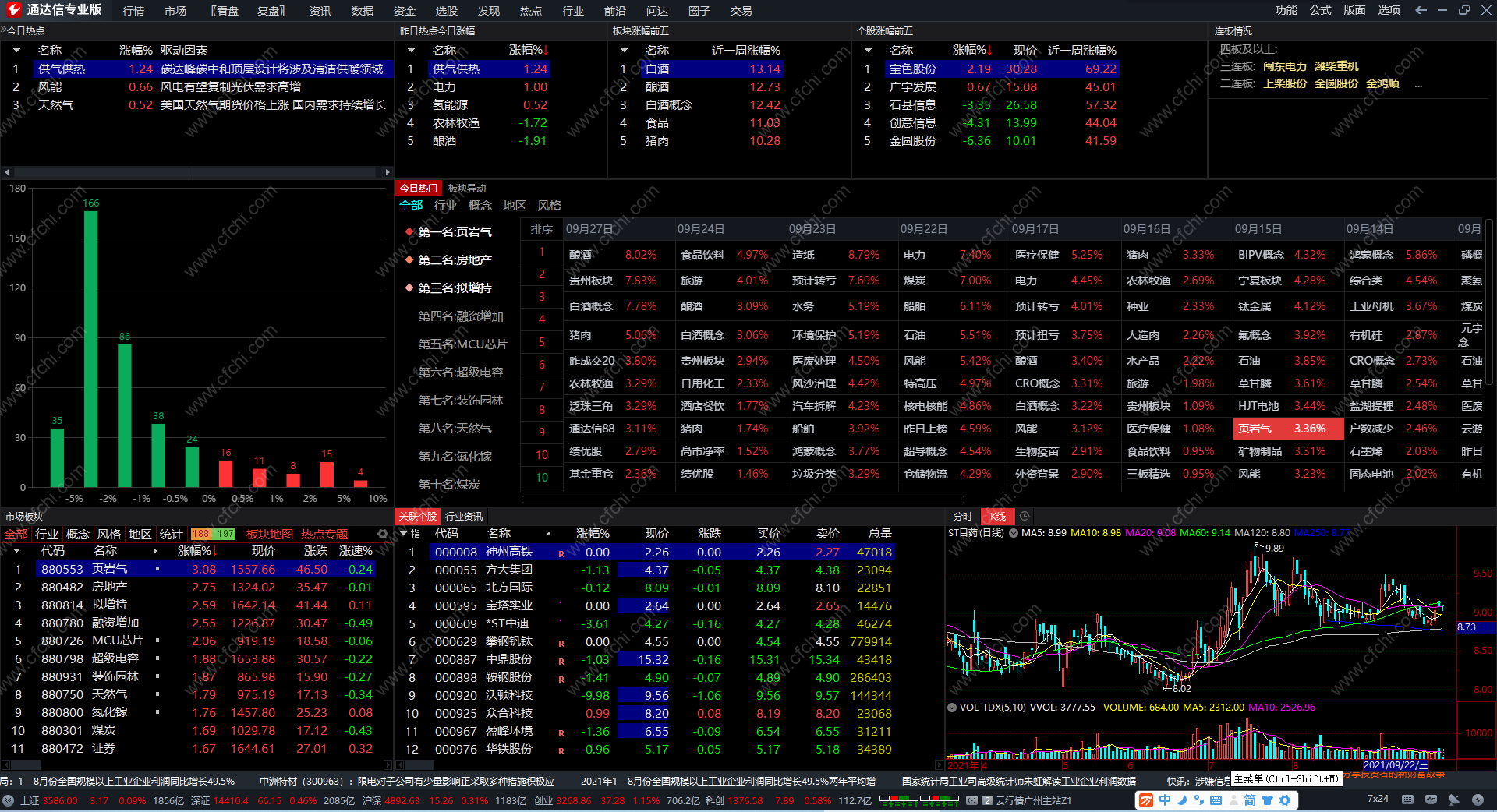Image resolution: width=1497 pixels, height=812 pixels.
Task: Select the 板块异动 view toggle
Action: pyautogui.click(x=466, y=188)
